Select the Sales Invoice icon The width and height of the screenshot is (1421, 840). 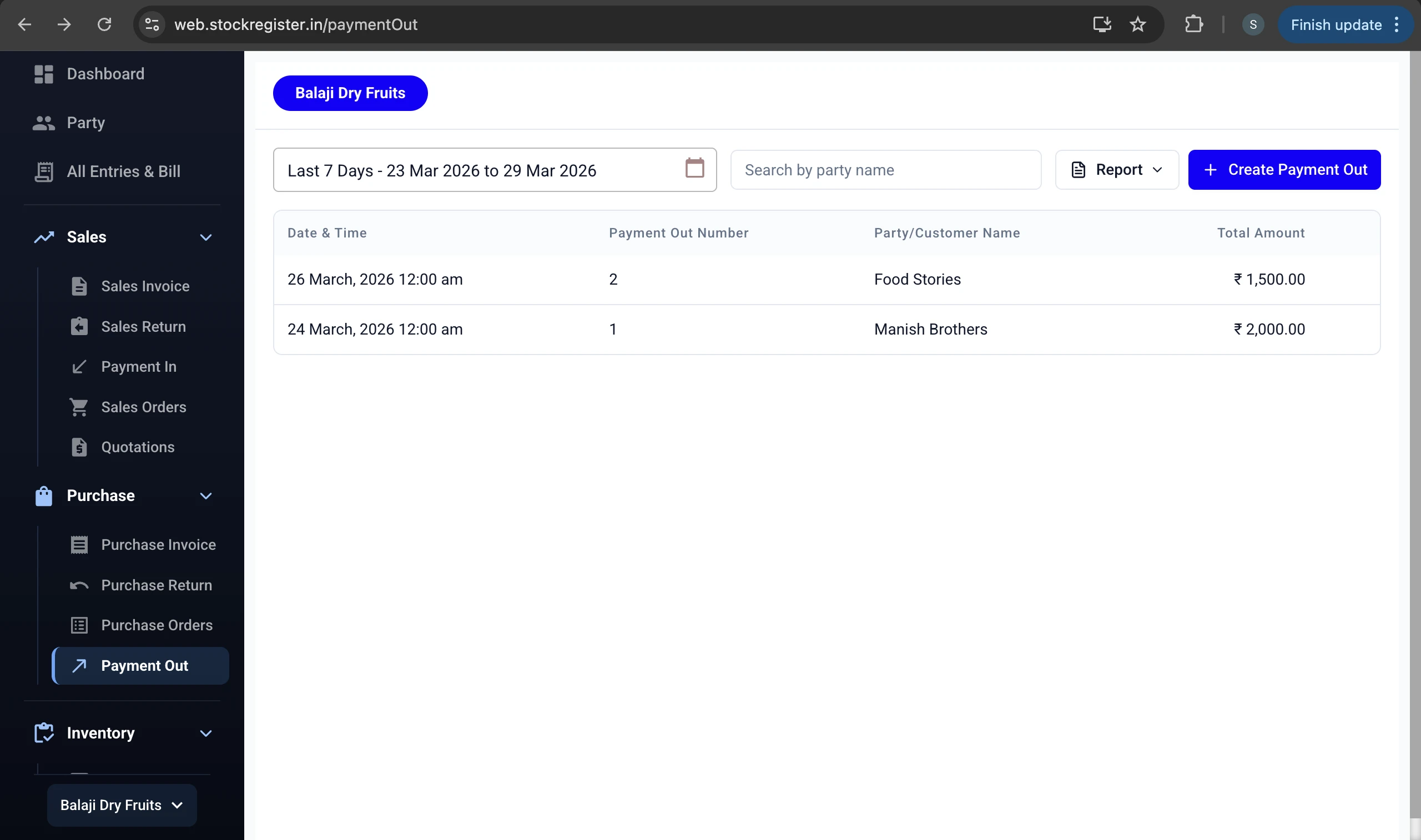coord(79,286)
